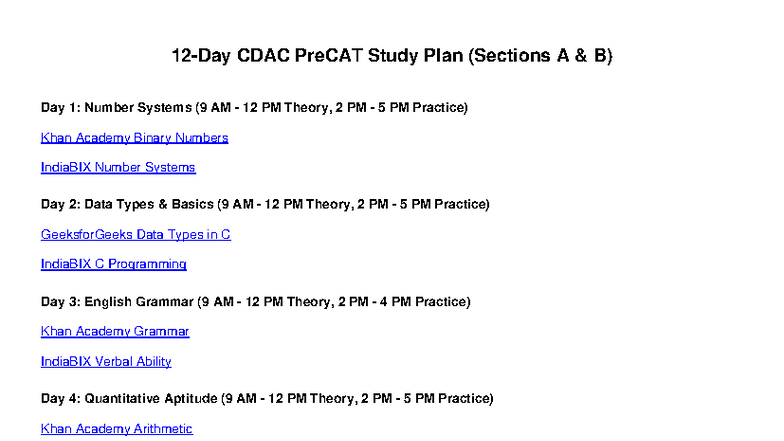Open the IndiaBIX C Programming link

[x=113, y=264]
